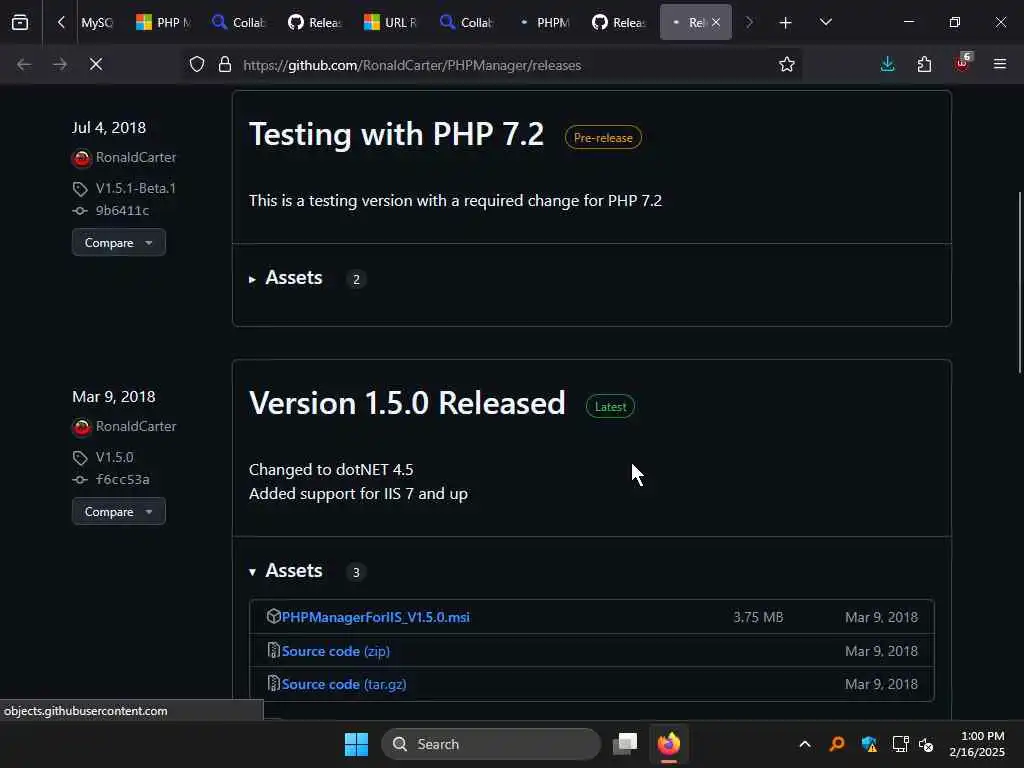Click the Pre-release badge
Screen dimensions: 1024x768
pos(603,138)
